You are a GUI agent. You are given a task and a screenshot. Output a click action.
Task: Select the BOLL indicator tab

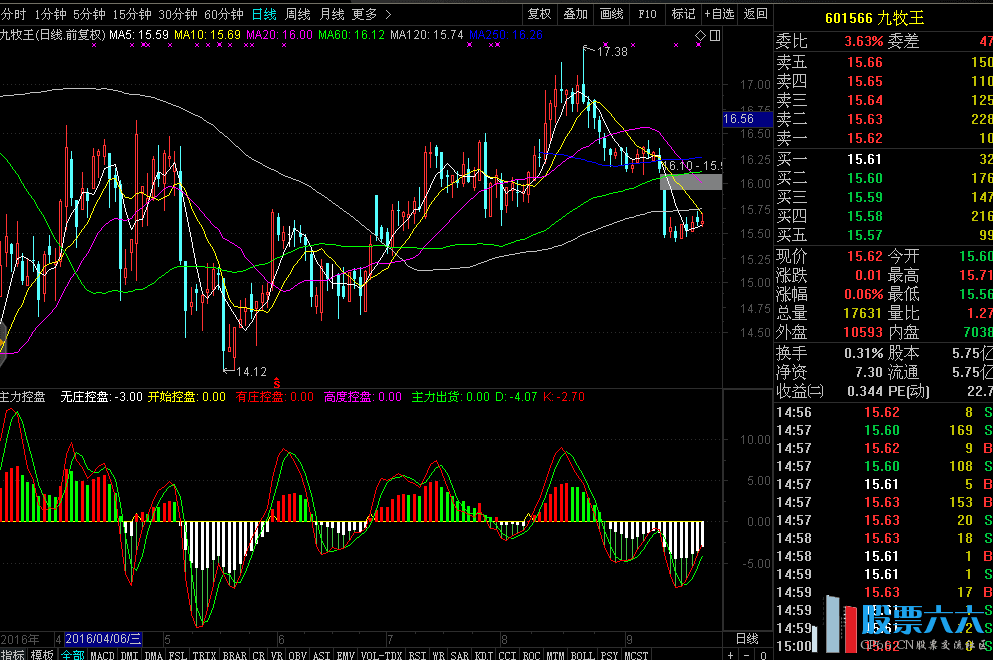tap(581, 654)
